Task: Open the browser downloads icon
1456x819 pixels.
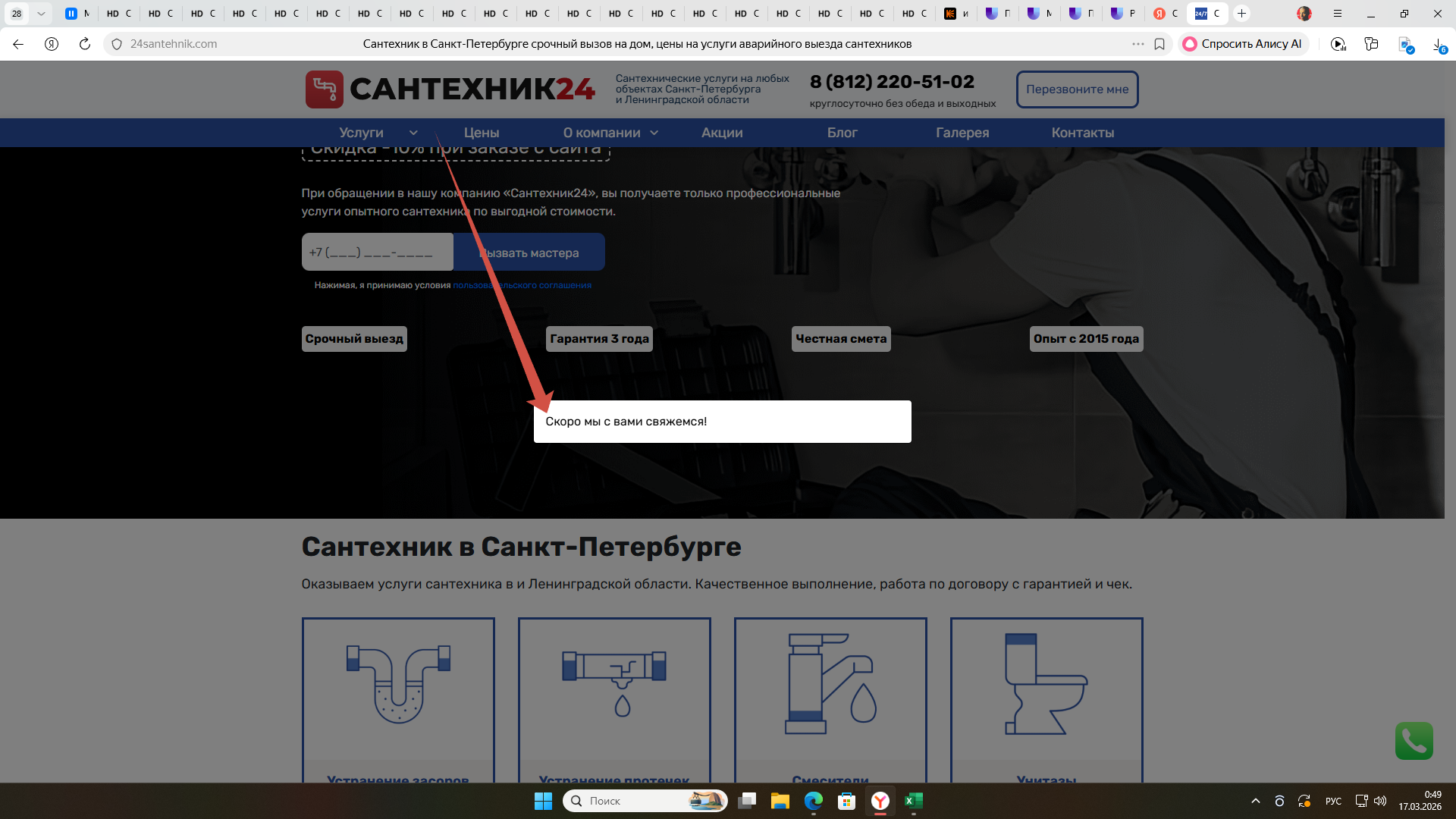Action: [1439, 45]
